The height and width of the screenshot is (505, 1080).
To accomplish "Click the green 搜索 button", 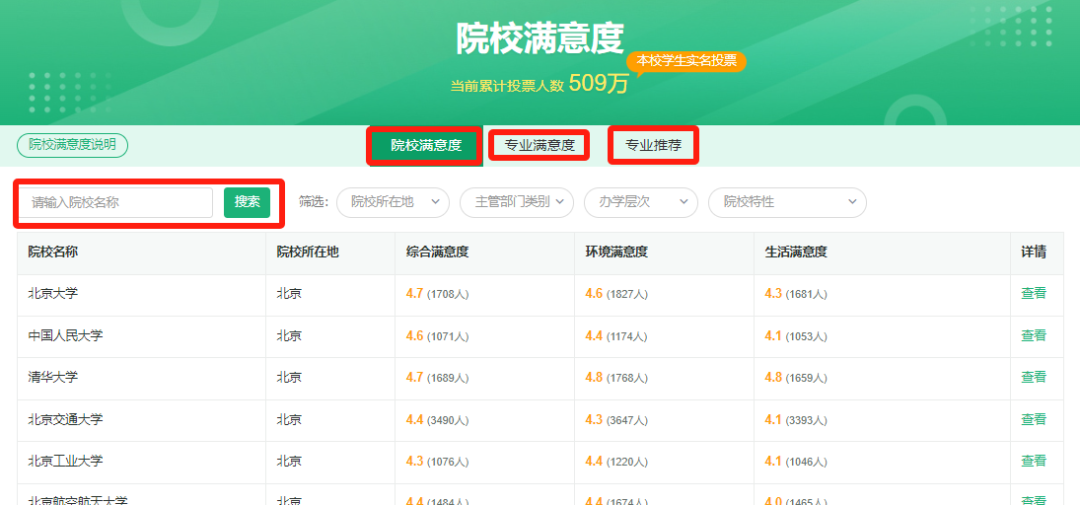I will coord(247,202).
